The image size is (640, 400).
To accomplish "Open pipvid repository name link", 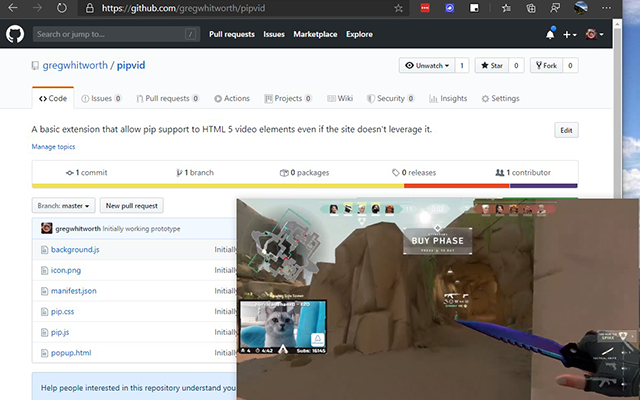I will [131, 65].
